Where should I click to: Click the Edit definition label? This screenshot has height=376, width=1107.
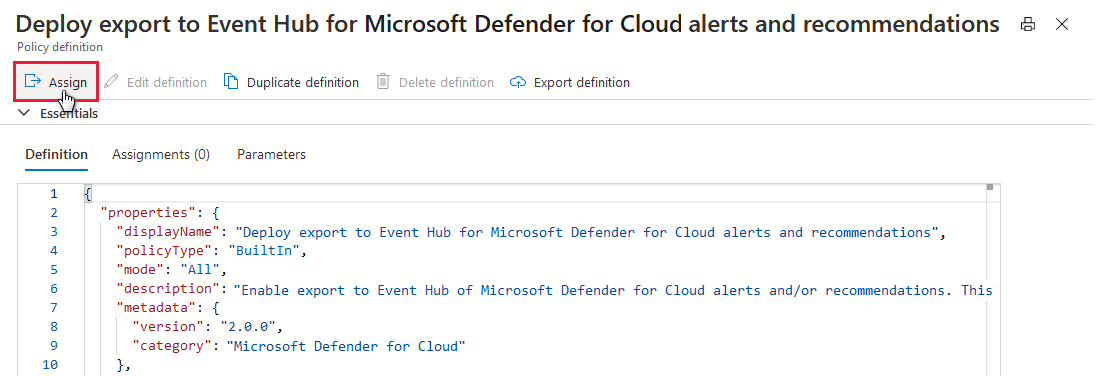pyautogui.click(x=167, y=83)
